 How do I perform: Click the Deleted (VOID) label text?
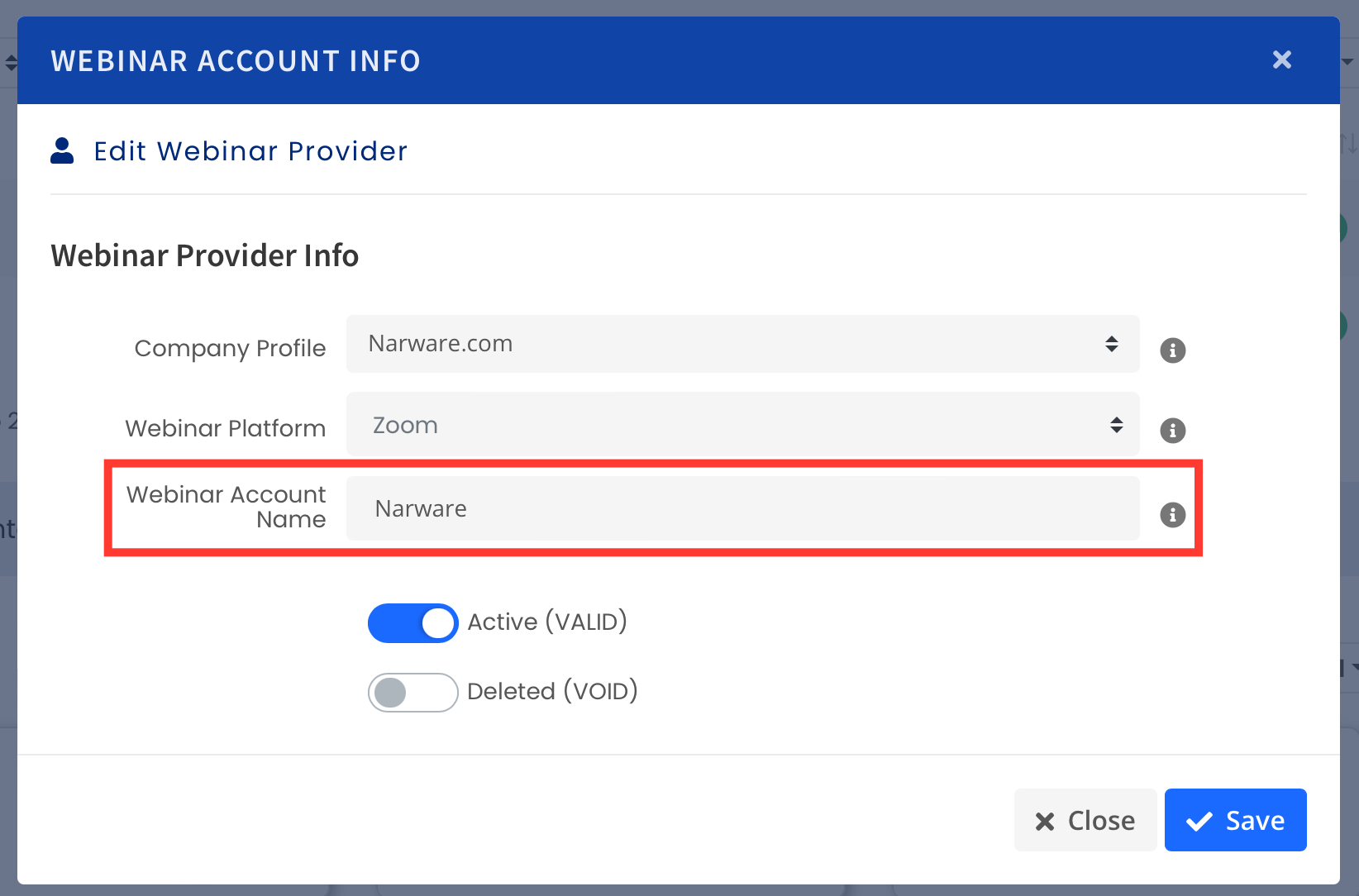552,691
